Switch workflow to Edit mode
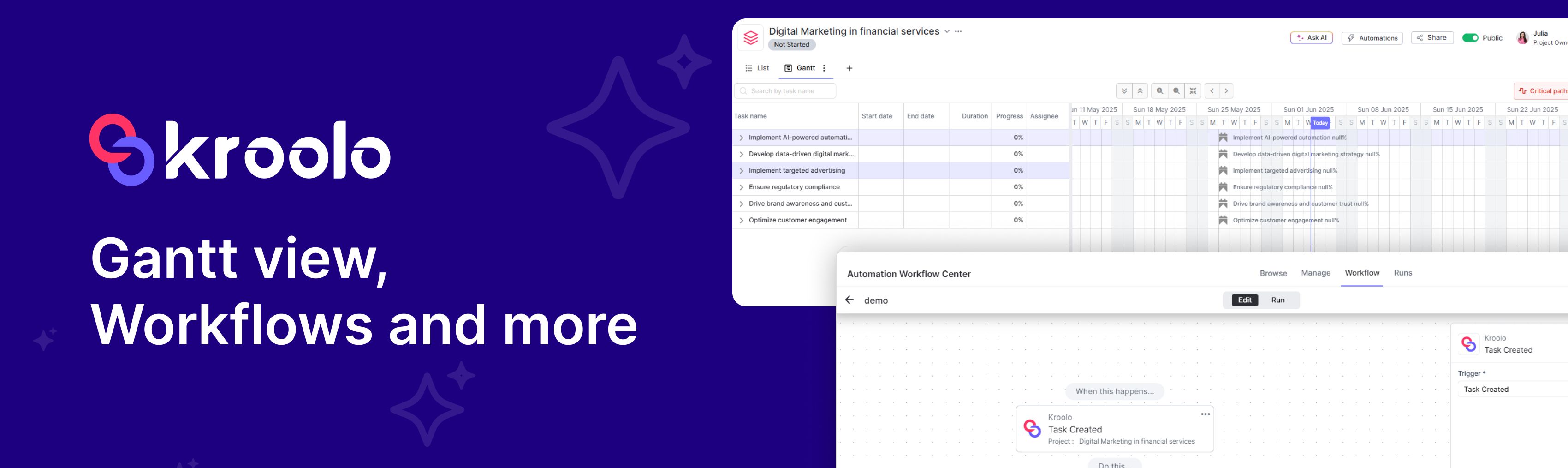Screen dimensions: 1568x468 pos(1244,300)
